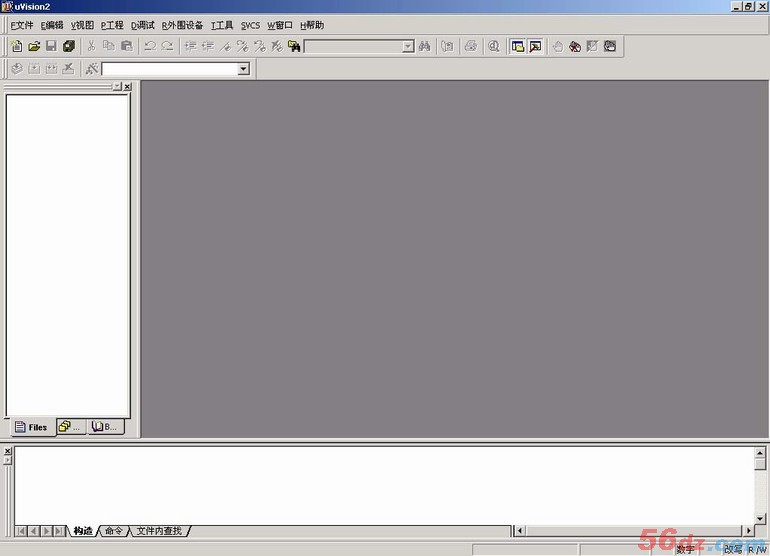Screen dimensions: 770x556
Task: Select the 命令 output tab
Action: (114, 531)
